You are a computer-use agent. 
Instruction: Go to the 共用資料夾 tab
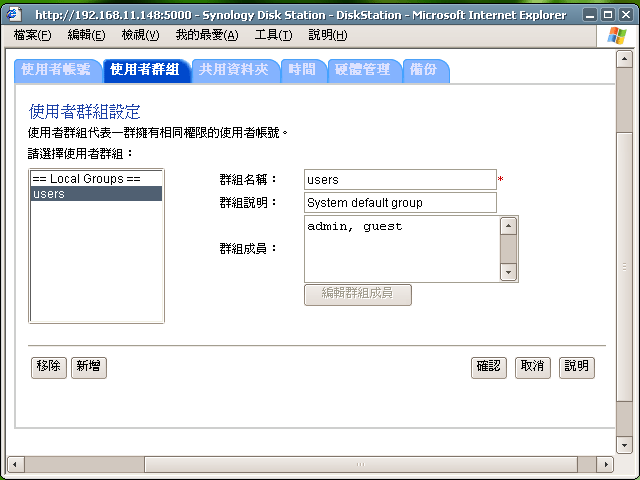click(235, 71)
